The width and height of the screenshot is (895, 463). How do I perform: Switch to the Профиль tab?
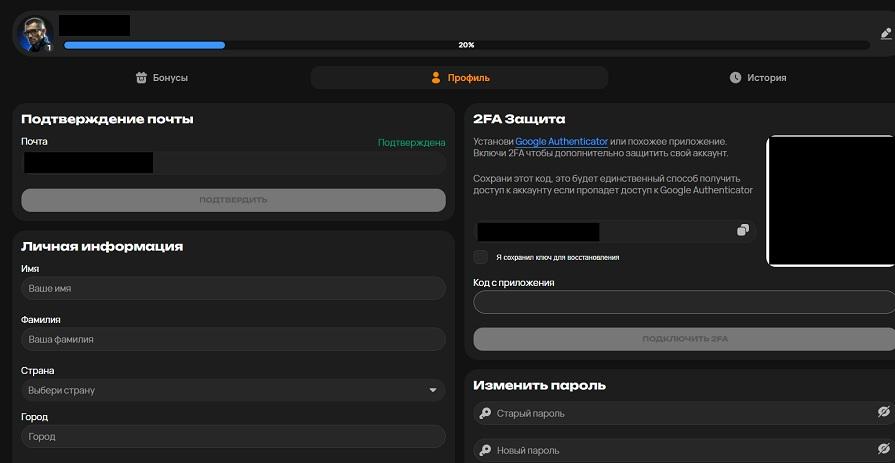pyautogui.click(x=459, y=78)
